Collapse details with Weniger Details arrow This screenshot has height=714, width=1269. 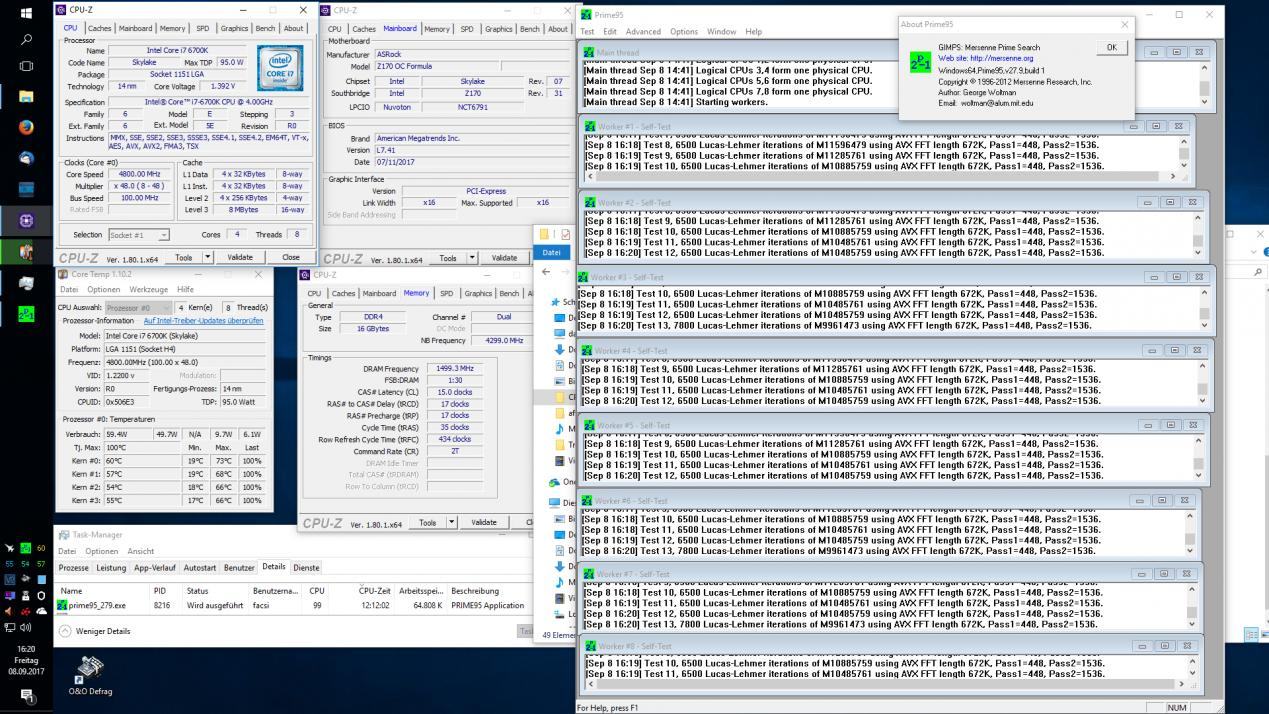click(66, 631)
